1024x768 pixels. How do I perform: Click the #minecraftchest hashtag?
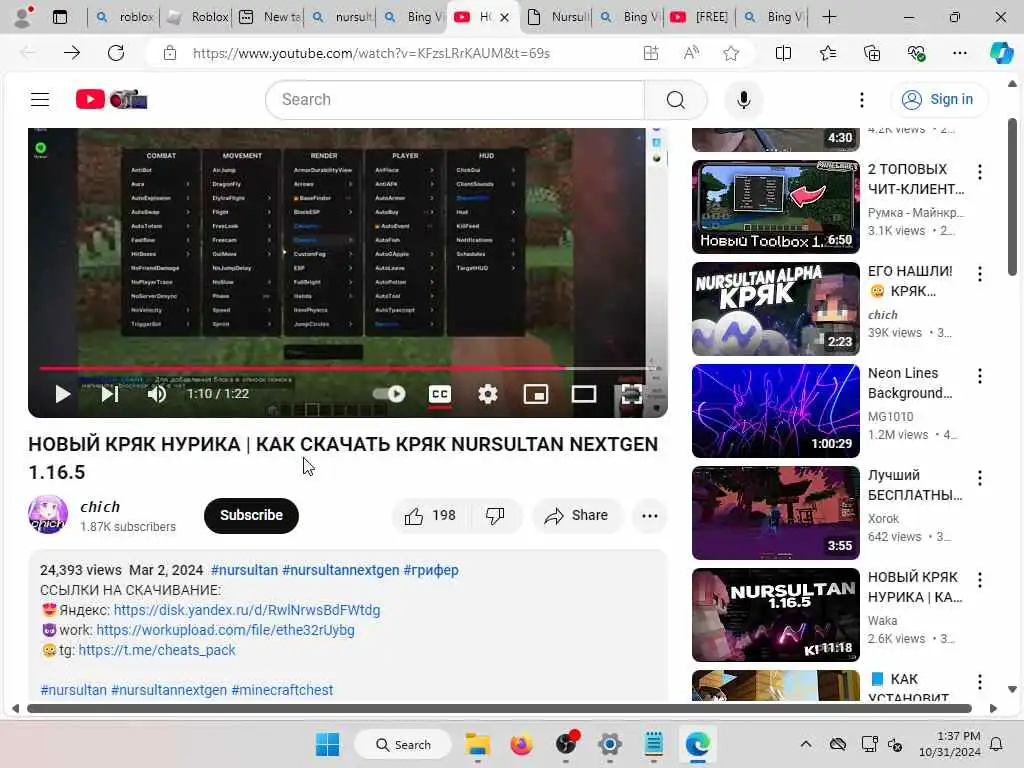(x=282, y=690)
